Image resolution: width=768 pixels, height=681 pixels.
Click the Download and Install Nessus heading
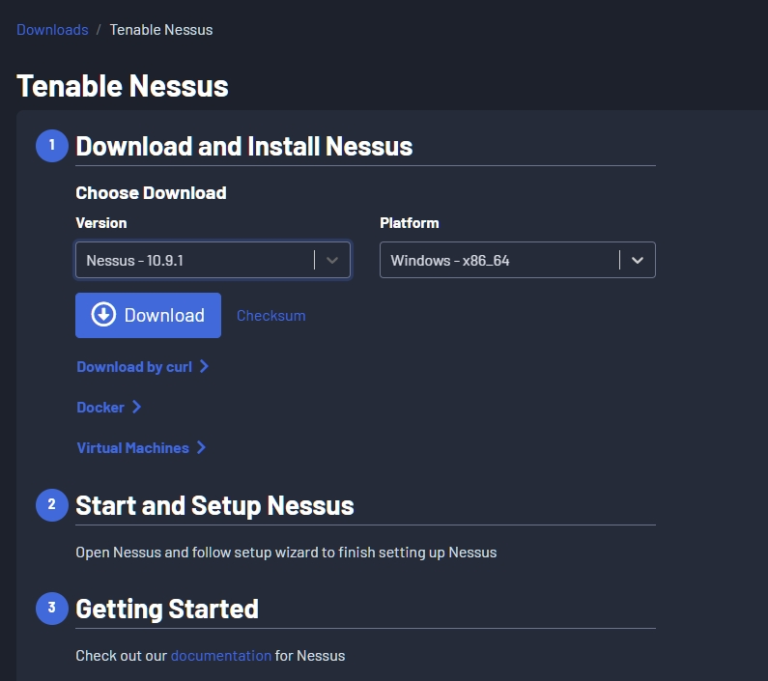click(x=244, y=146)
